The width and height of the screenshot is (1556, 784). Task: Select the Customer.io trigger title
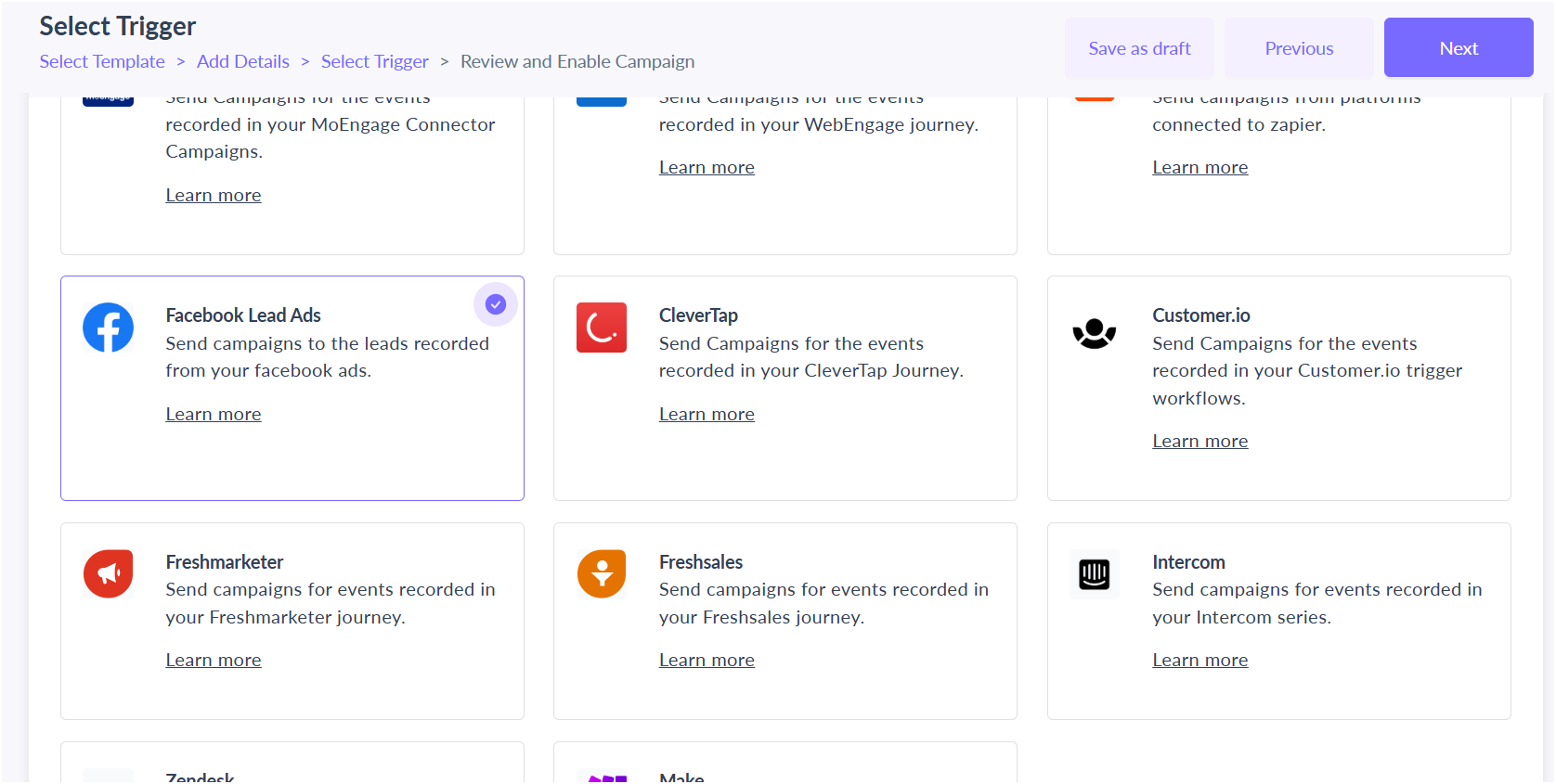pyautogui.click(x=1201, y=315)
